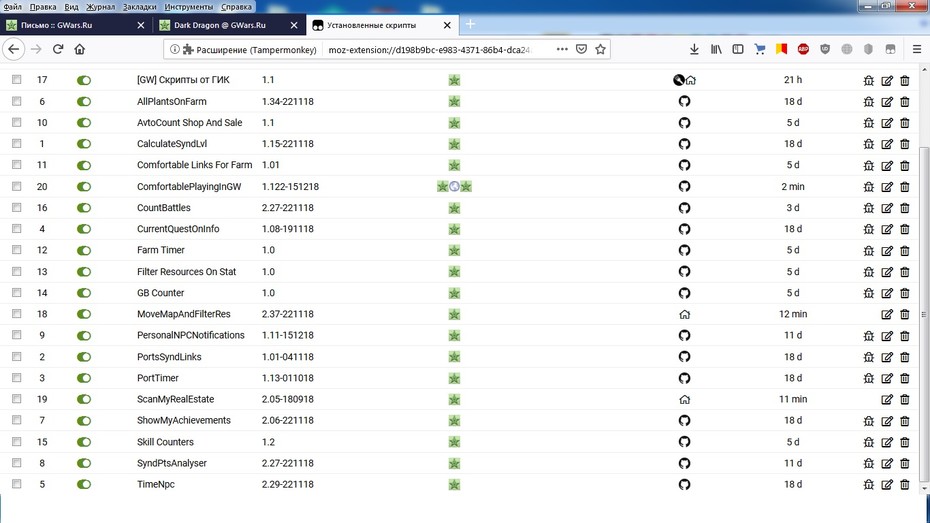Viewport: 930px width, 523px height.
Task: Open the Журнал menu
Action: point(100,7)
